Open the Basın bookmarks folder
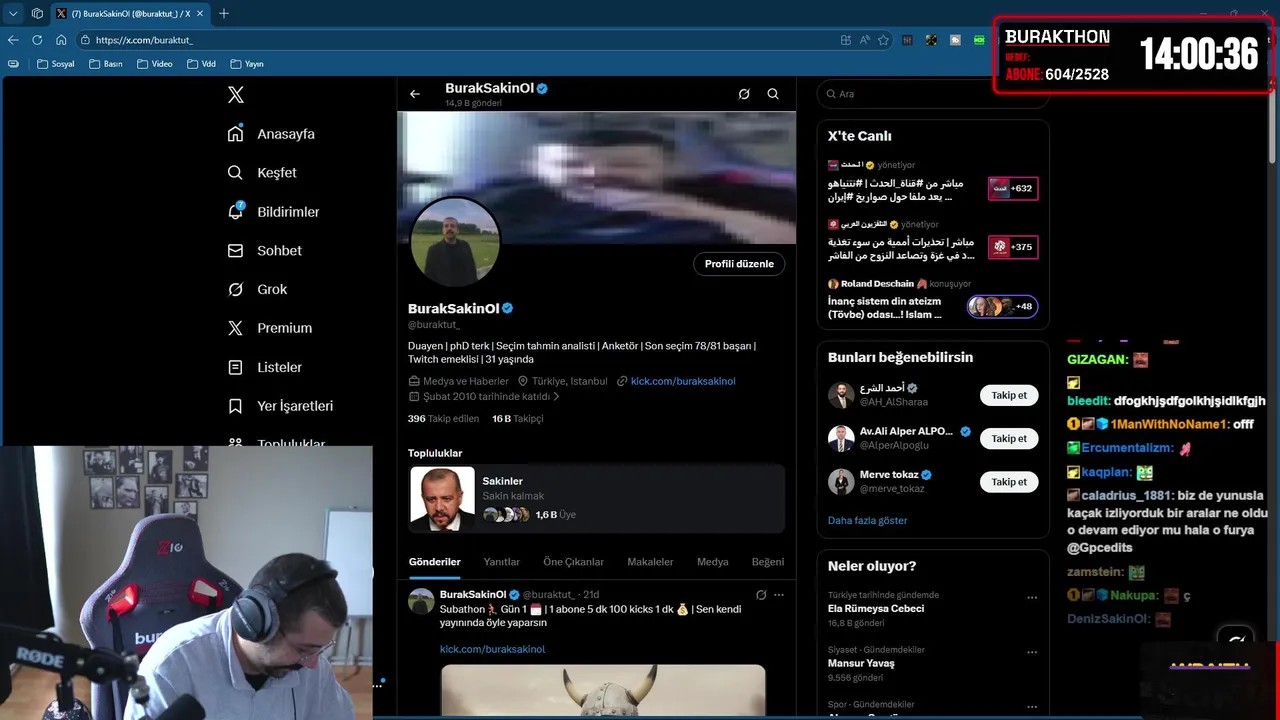1280x720 pixels. coord(105,64)
